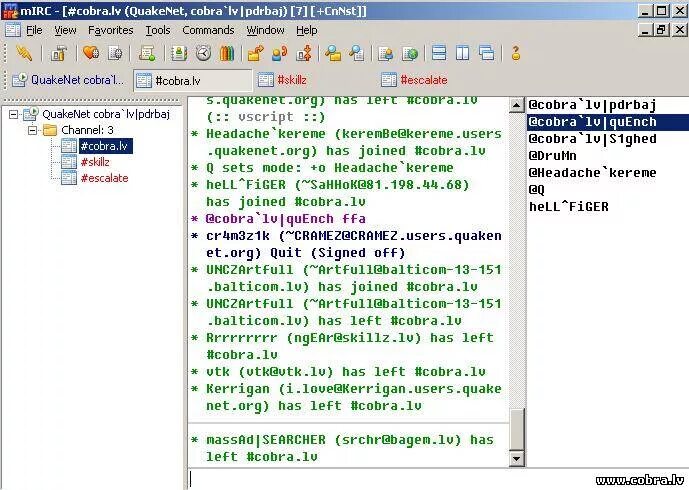Switch to QuakeNet status switchbar tab
Image resolution: width=689 pixels, height=490 pixels.
[x=69, y=80]
